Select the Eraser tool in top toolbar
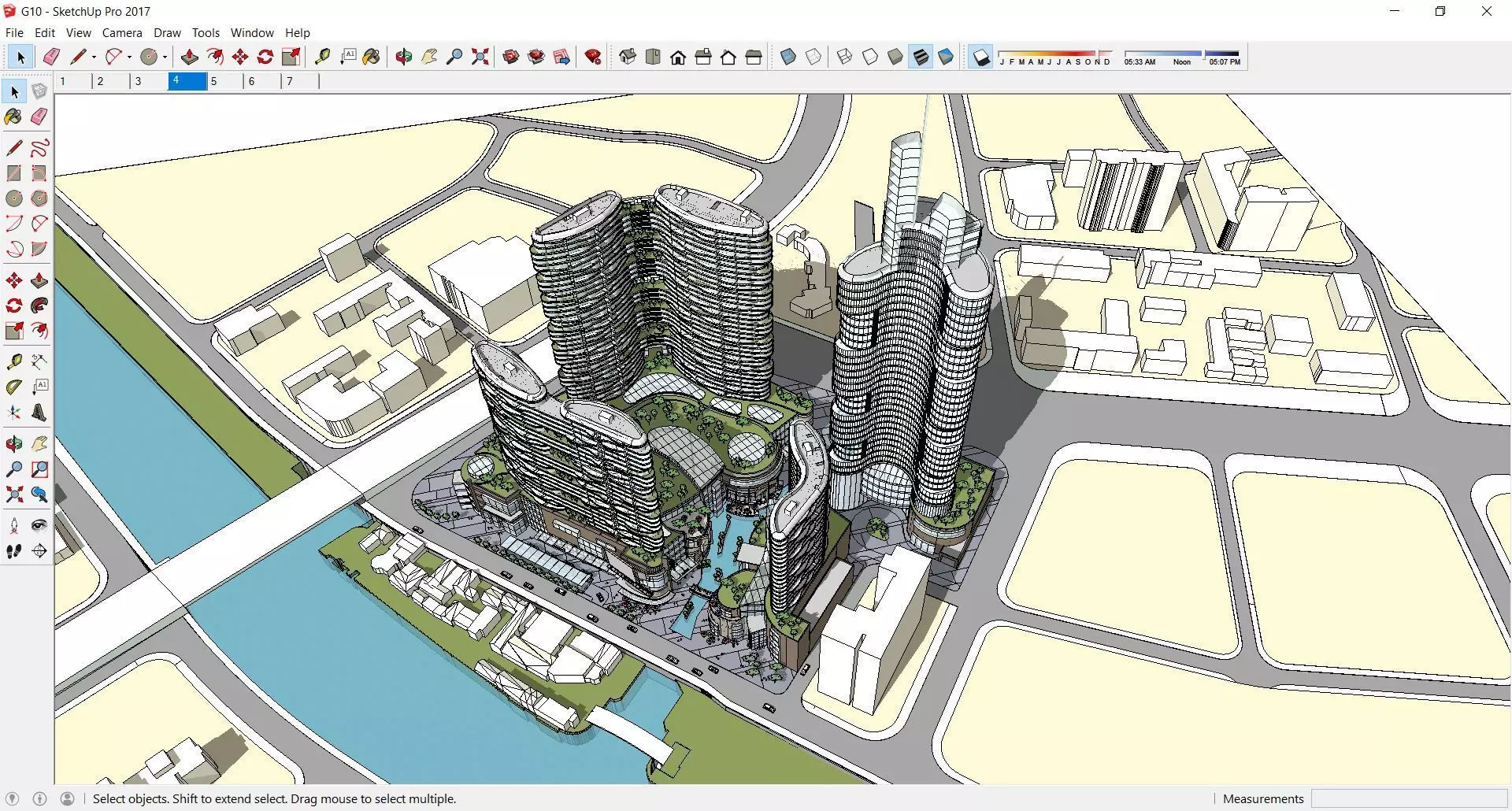The height and width of the screenshot is (811, 1512). 51,57
